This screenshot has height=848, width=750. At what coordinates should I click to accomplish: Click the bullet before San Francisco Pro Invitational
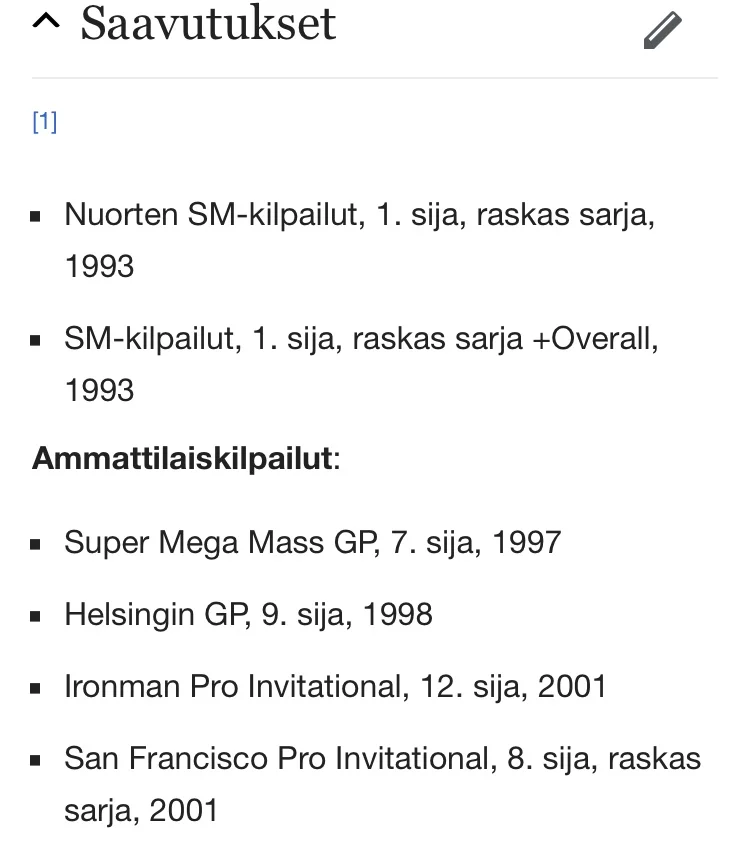[x=37, y=761]
